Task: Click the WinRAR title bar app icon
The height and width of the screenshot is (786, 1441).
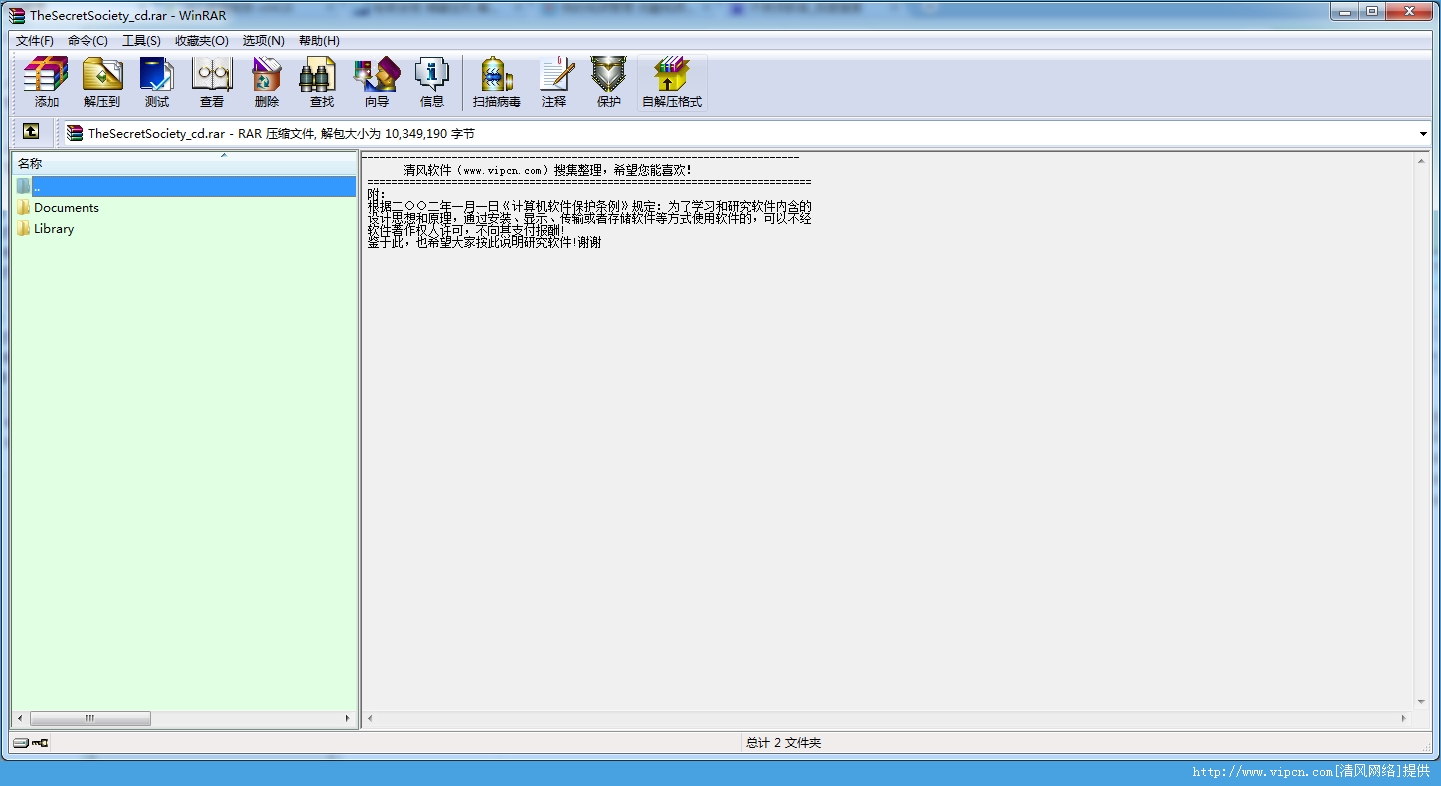Action: point(17,15)
